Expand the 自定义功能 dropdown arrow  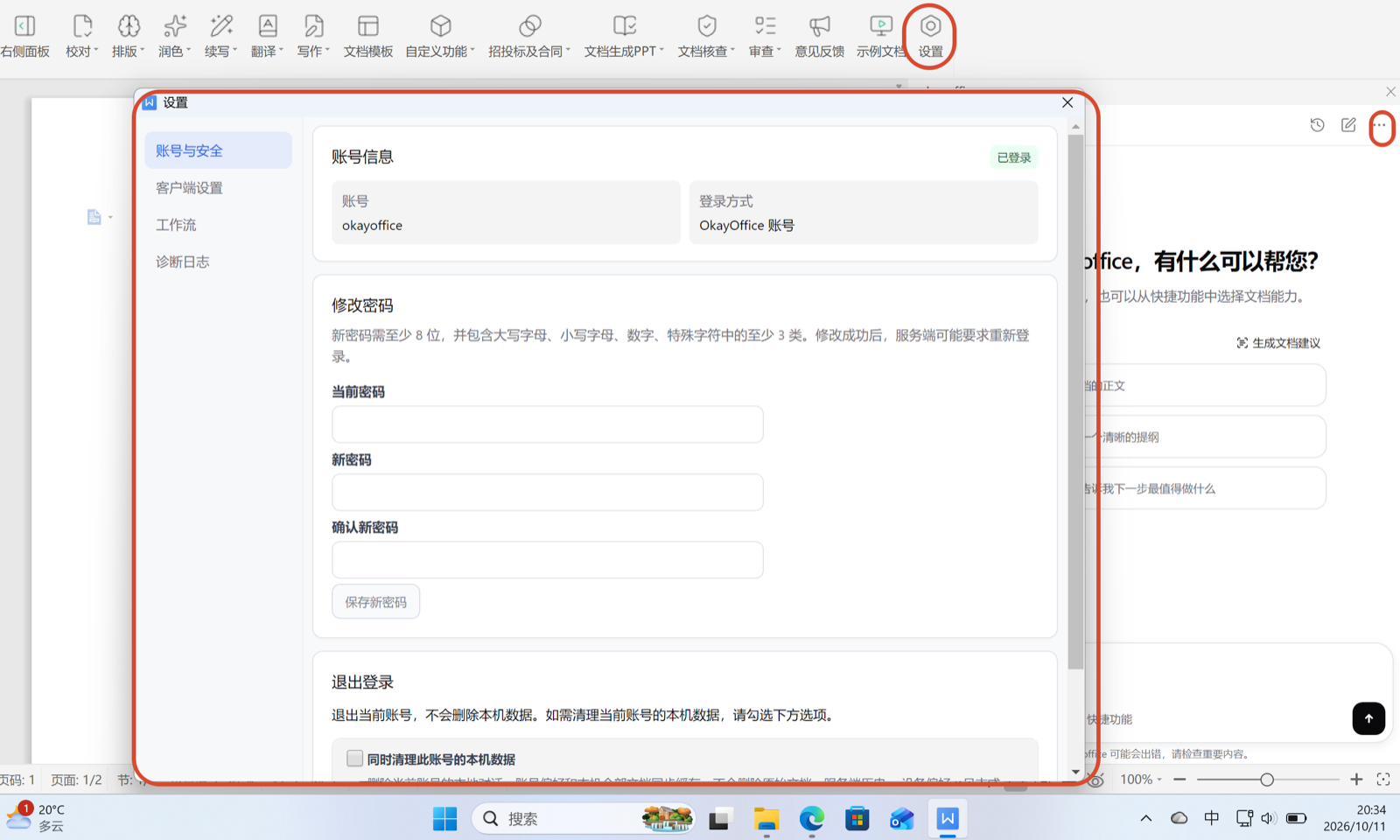click(x=472, y=51)
